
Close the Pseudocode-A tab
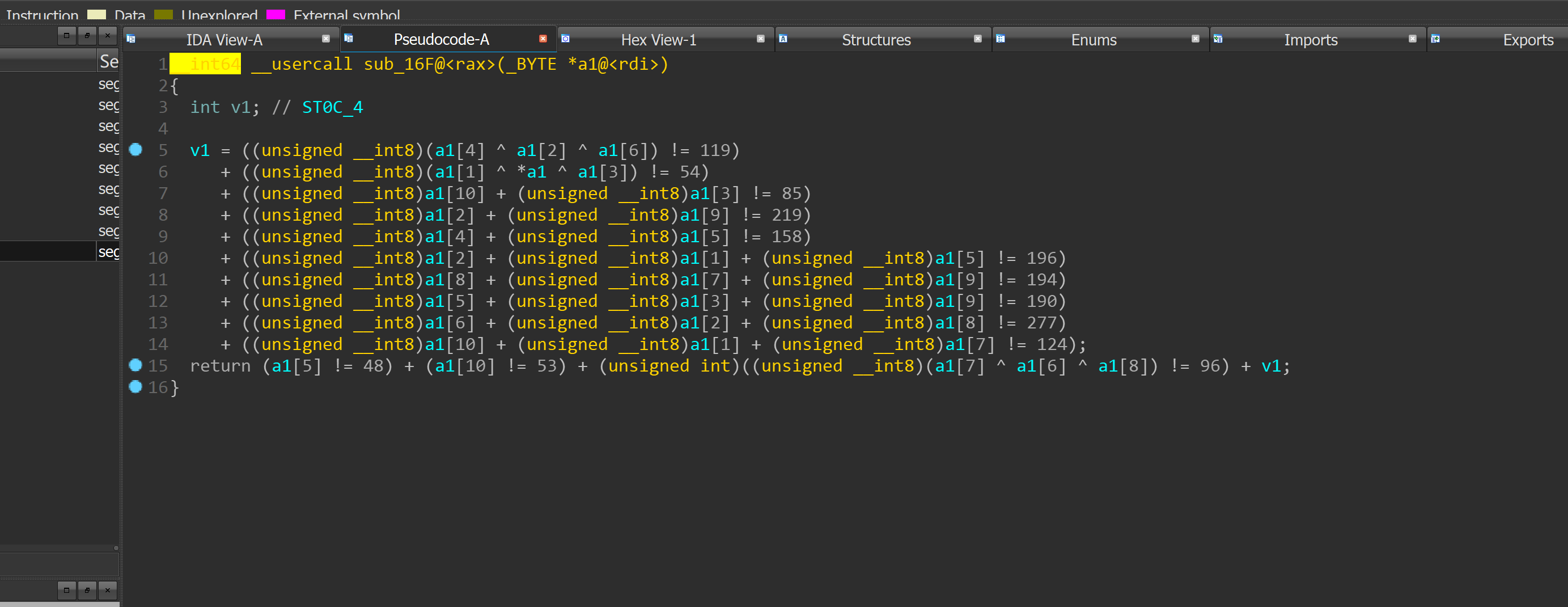pyautogui.click(x=543, y=39)
